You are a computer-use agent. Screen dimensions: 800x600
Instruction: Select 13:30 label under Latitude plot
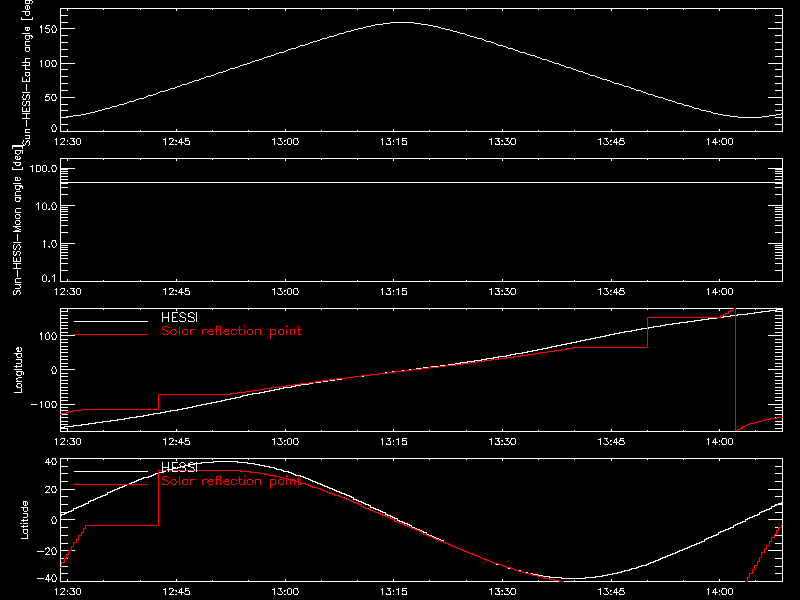pos(503,592)
